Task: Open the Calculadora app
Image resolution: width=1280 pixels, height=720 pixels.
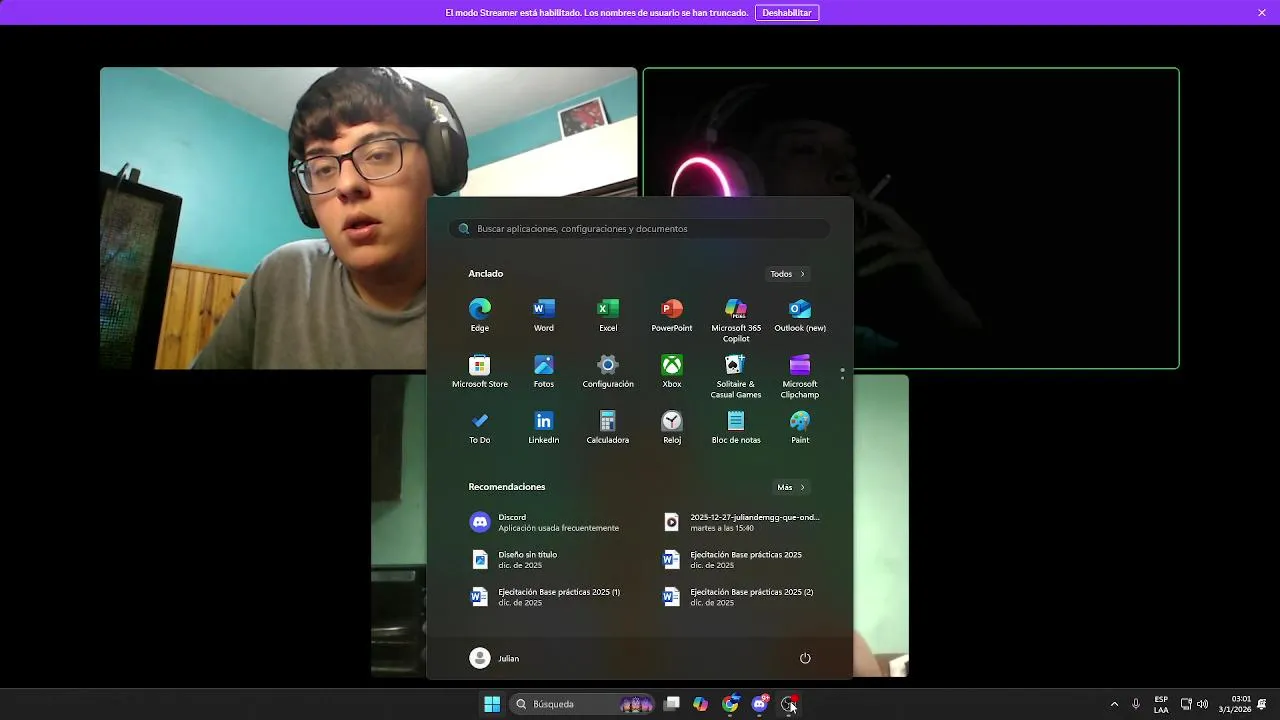Action: (x=608, y=426)
